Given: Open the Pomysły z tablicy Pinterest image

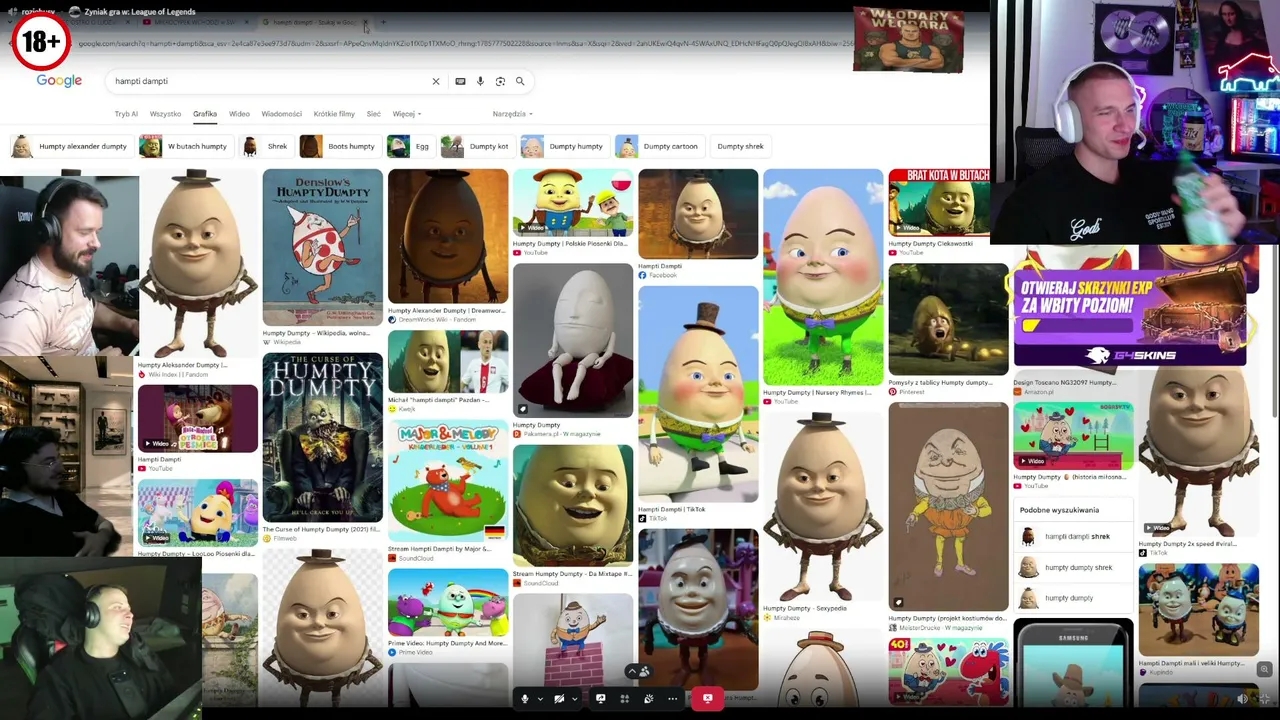Looking at the screenshot, I should click(948, 320).
